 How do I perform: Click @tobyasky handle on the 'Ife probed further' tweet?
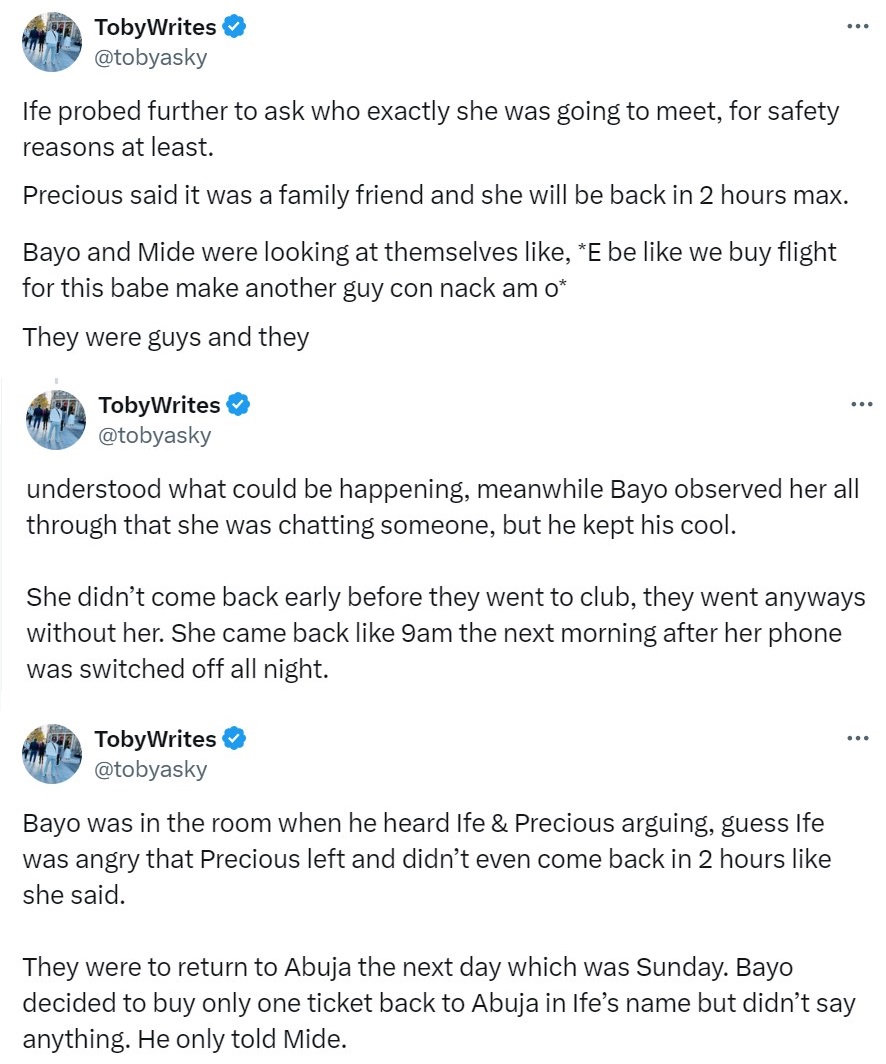click(151, 58)
